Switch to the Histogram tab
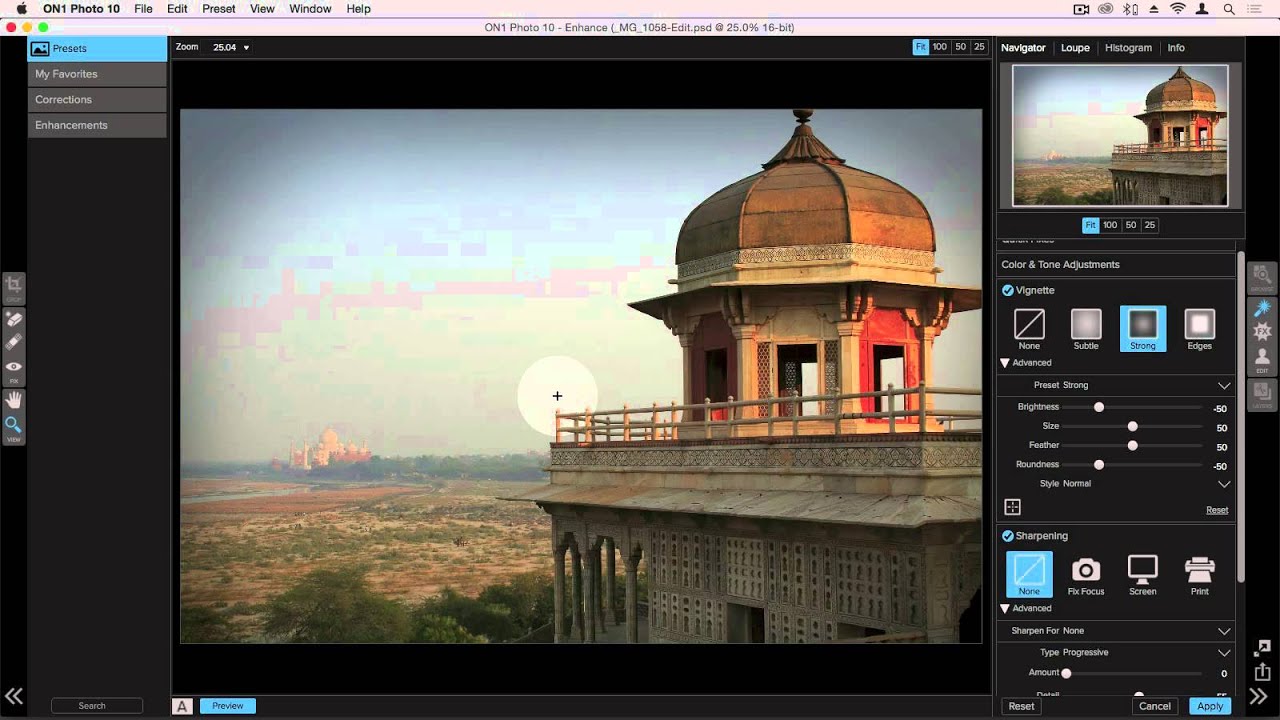1280x720 pixels. point(1128,48)
